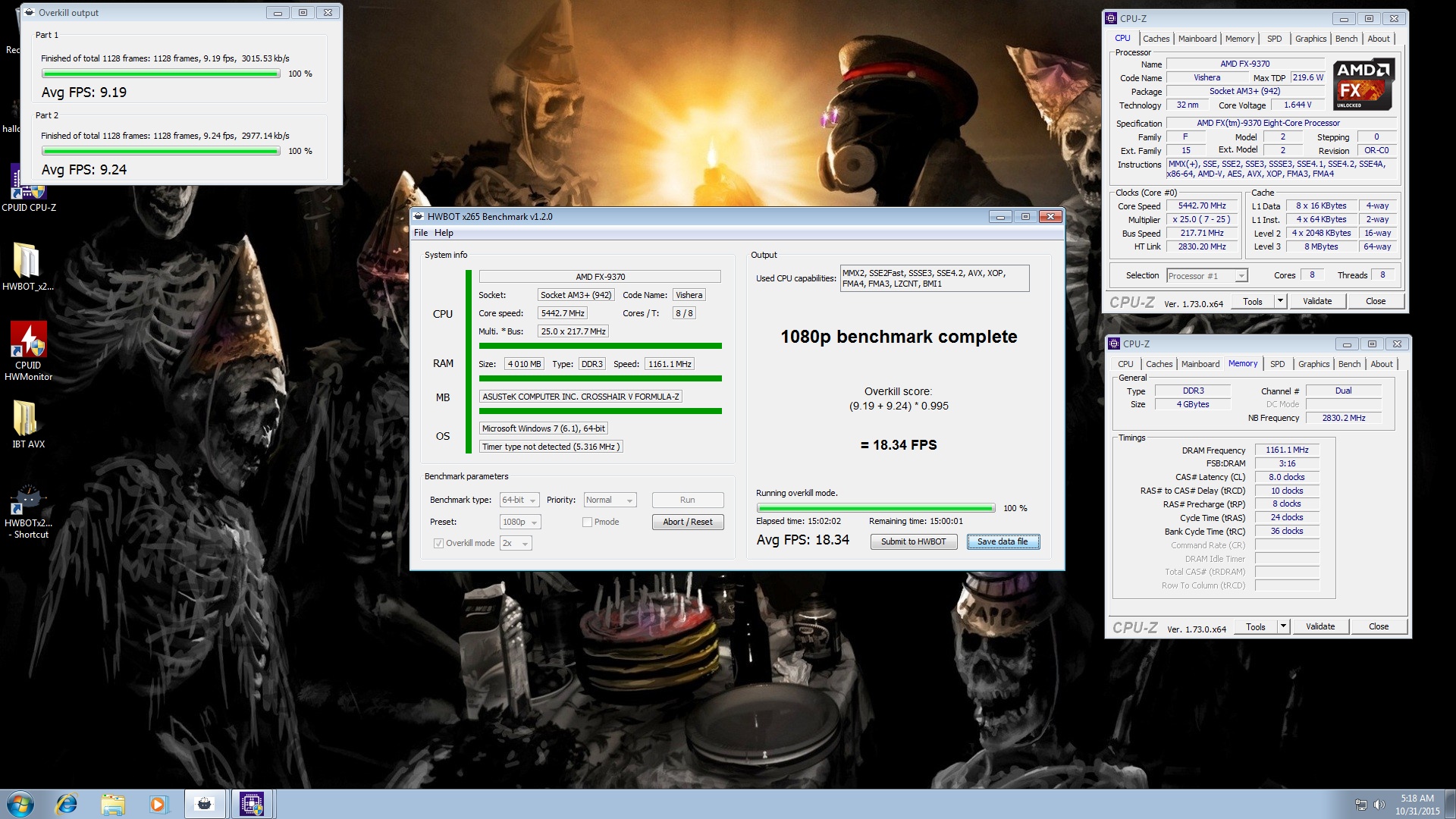
Task: Click Close button in CPU-Z Memory window
Action: (x=1379, y=627)
